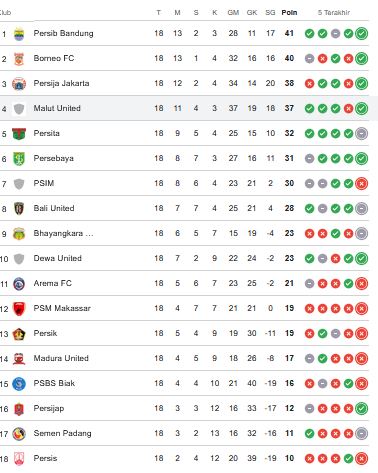
Task: Select PSIM's latest loss result icon
Action: coord(361,184)
